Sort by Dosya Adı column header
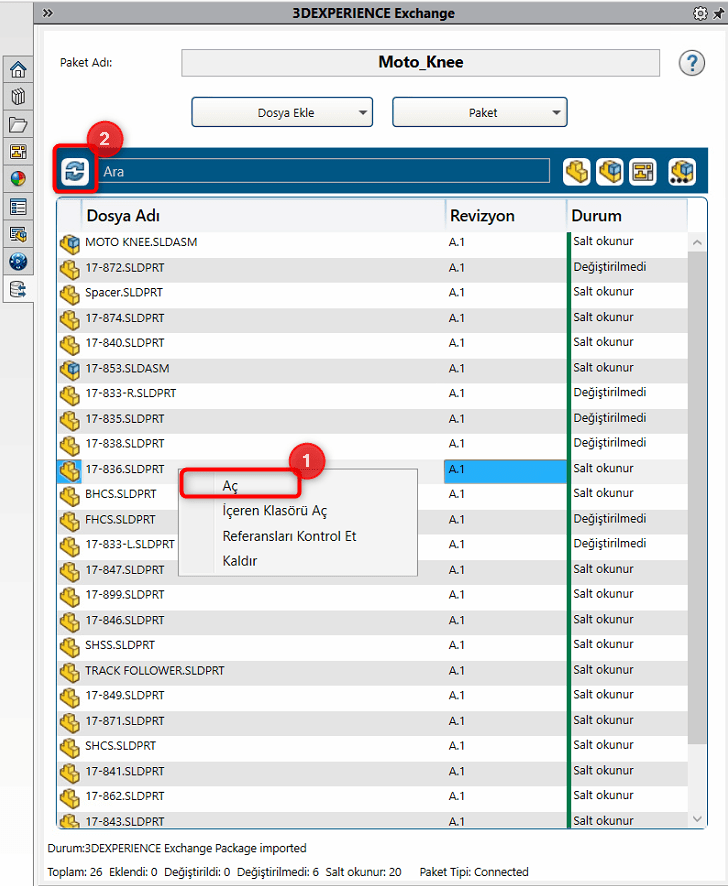The image size is (728, 886). click(263, 215)
